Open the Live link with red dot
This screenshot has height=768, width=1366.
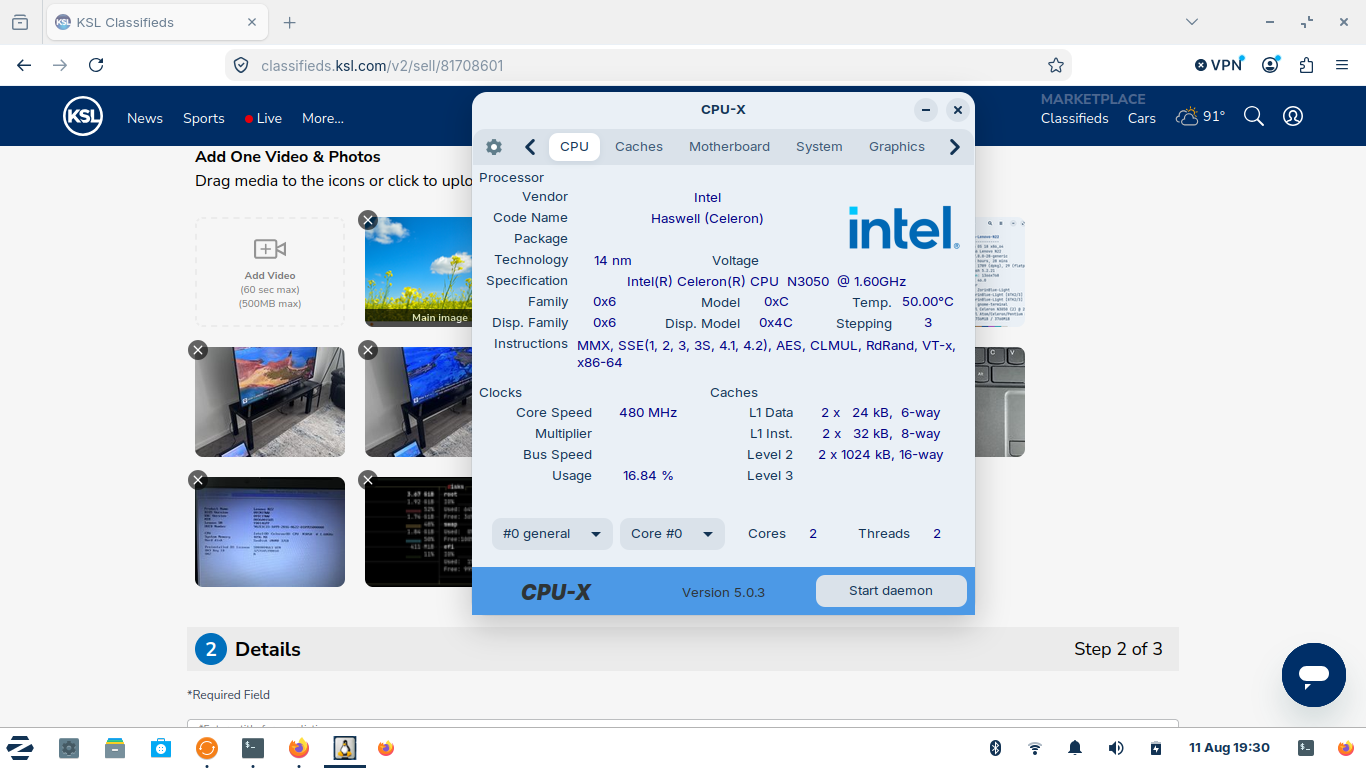[x=263, y=118]
